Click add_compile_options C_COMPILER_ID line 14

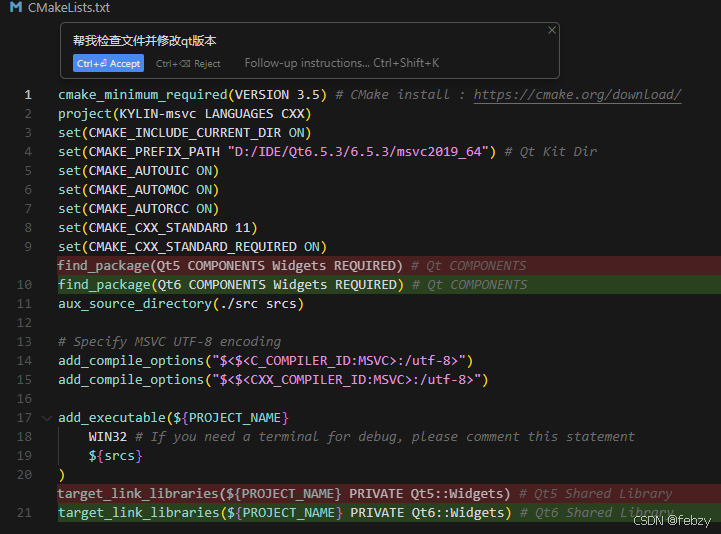[265, 361]
